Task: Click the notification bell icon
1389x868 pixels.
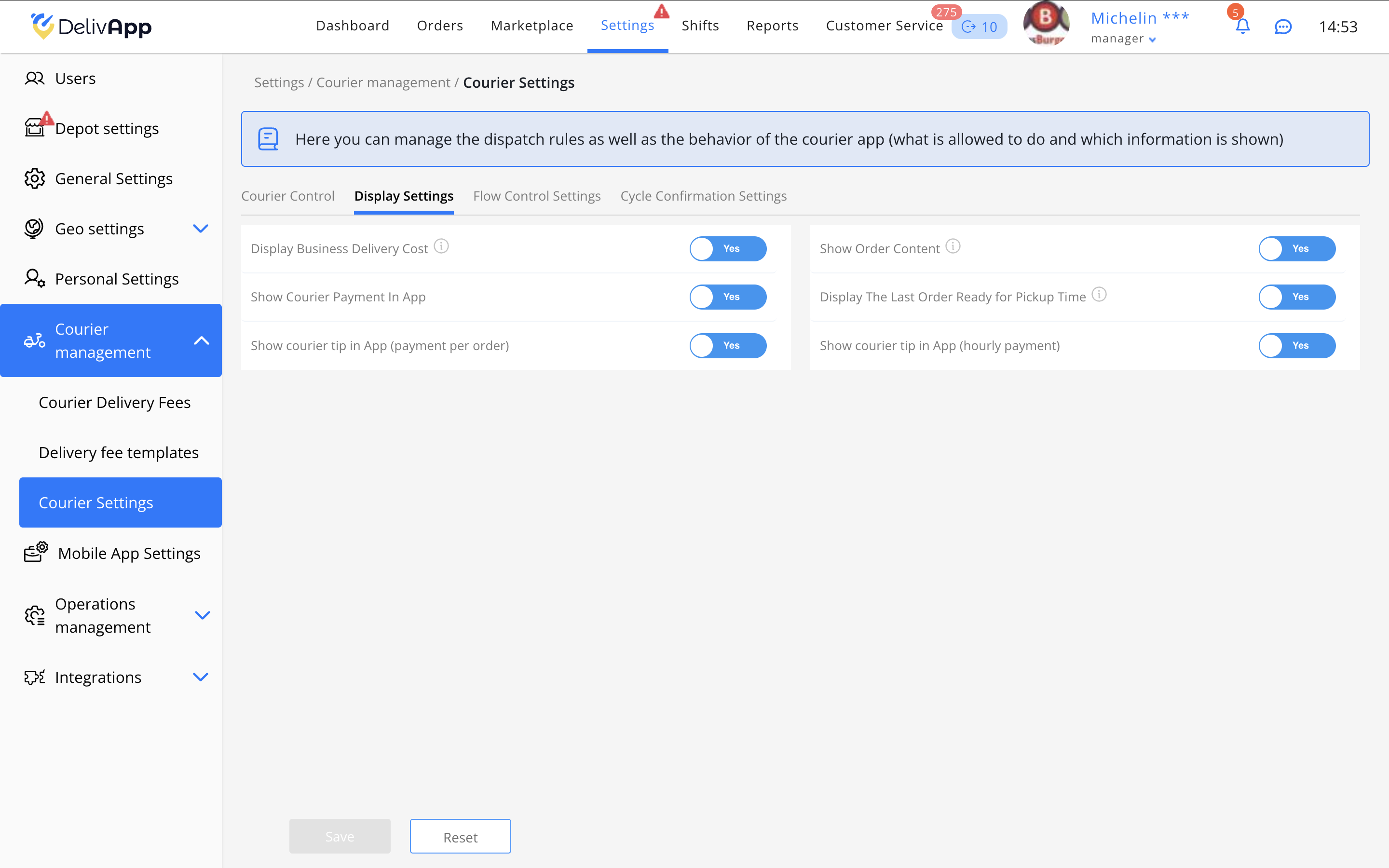Action: 1242,27
